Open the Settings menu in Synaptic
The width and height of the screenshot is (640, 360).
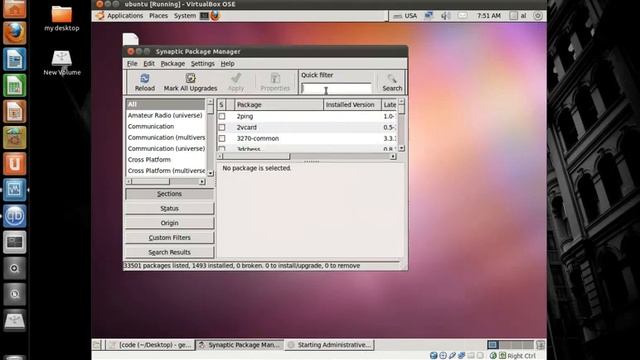tap(202, 64)
